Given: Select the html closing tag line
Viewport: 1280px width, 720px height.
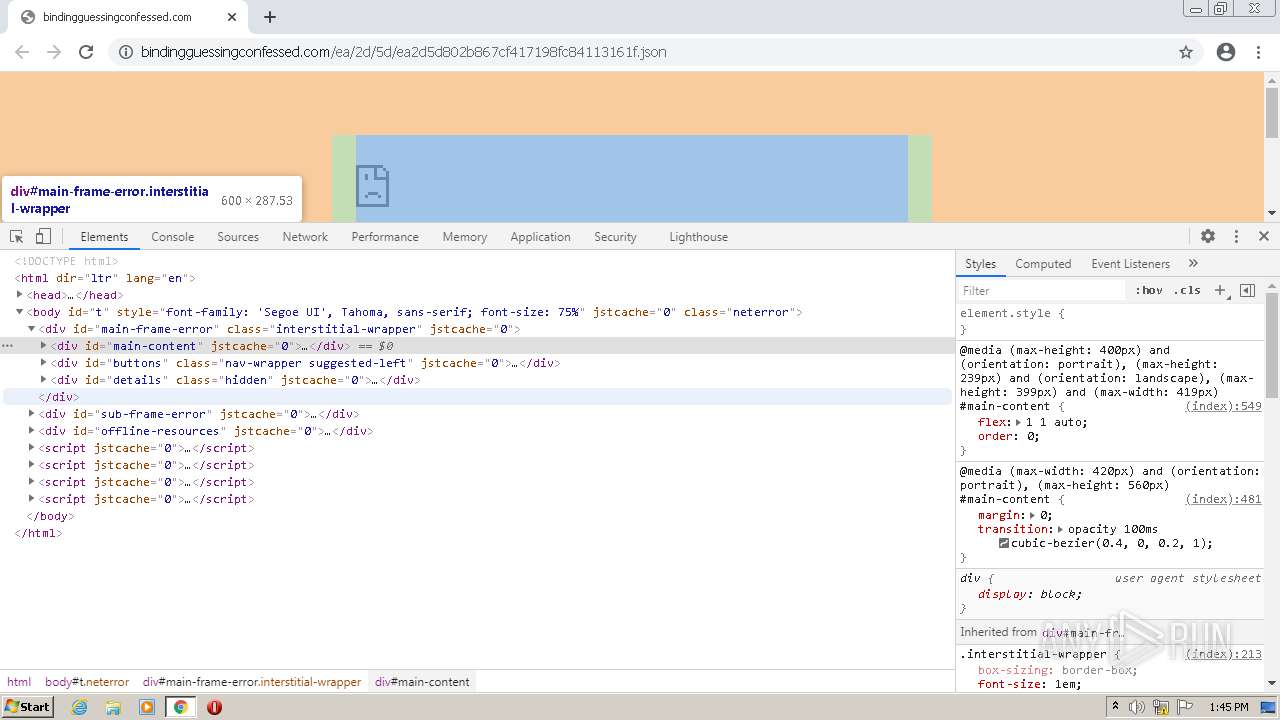Looking at the screenshot, I should point(38,533).
